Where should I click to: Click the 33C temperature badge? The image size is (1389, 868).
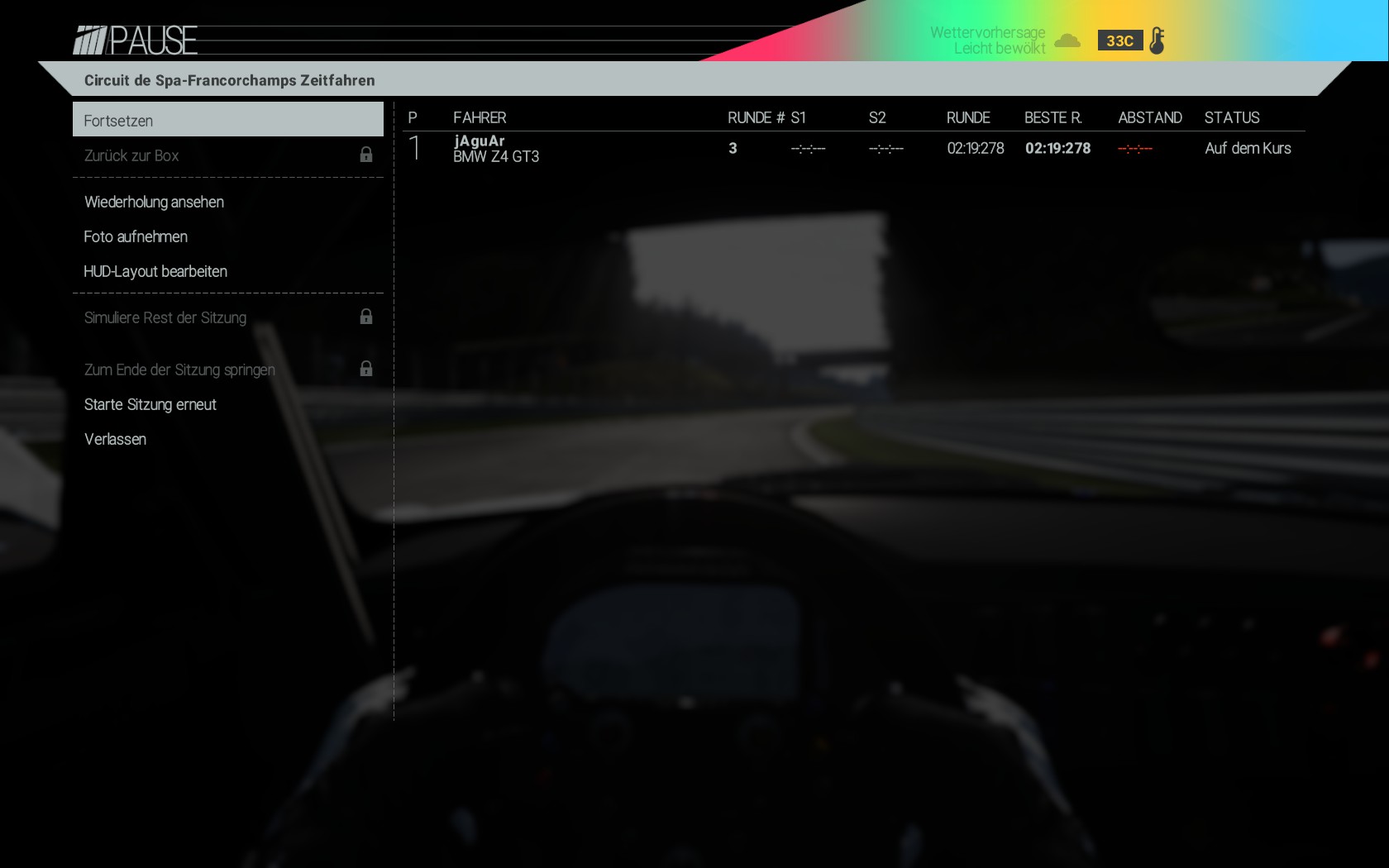[x=1120, y=41]
